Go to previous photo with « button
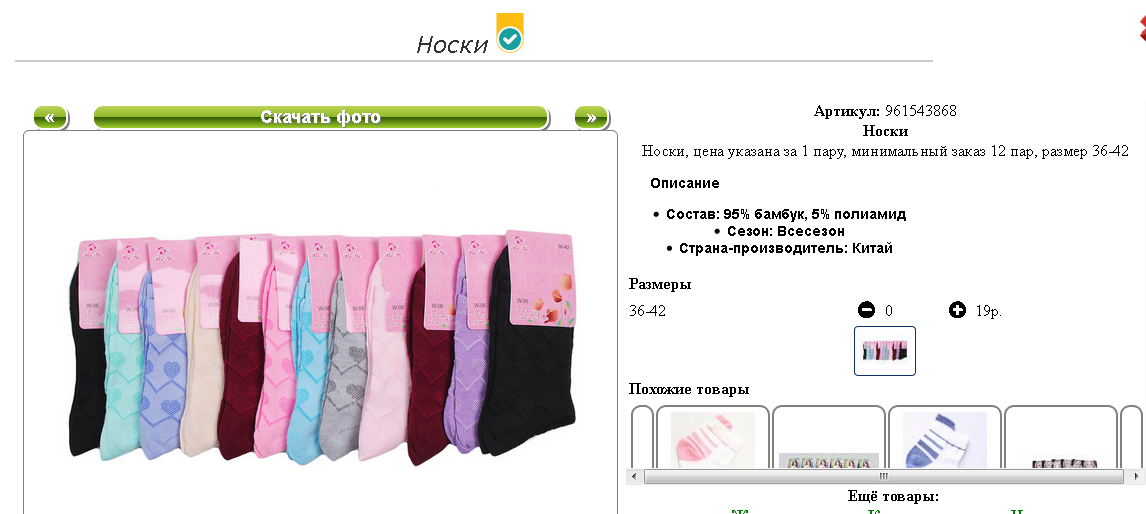1146x514 pixels. click(50, 118)
